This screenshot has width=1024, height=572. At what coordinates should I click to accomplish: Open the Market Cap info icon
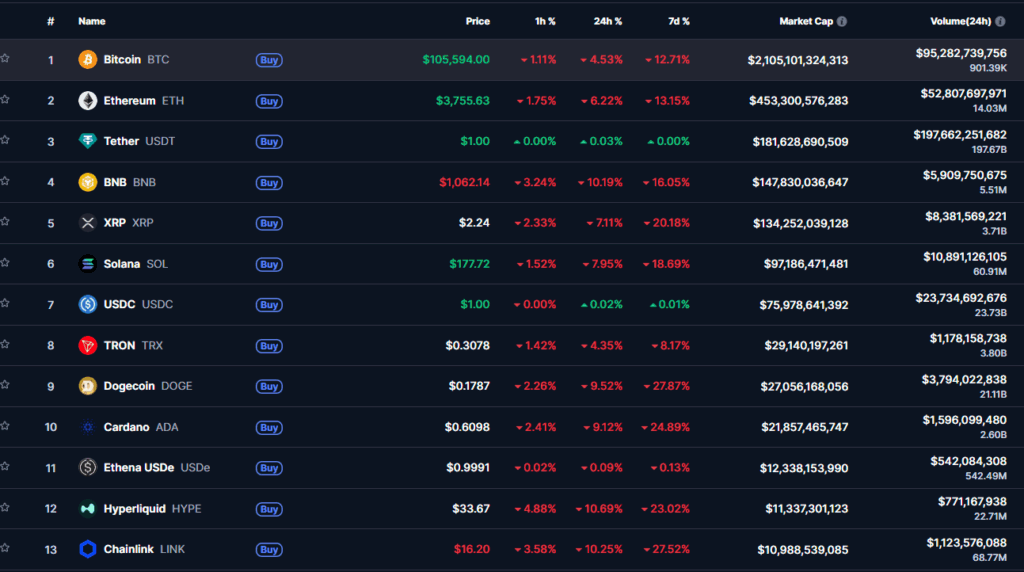click(842, 22)
